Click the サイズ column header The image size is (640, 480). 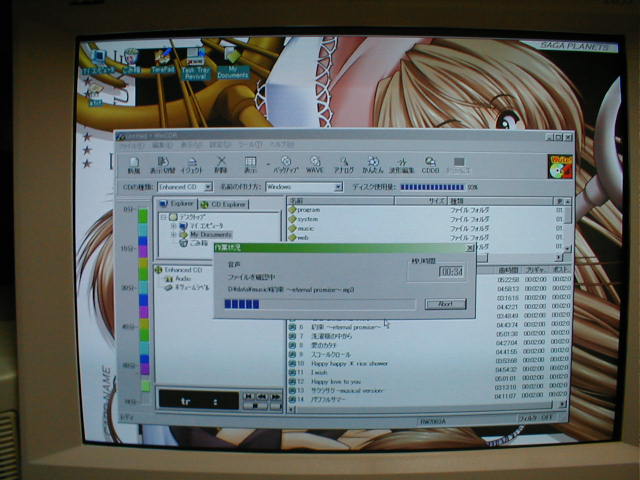tap(421, 201)
